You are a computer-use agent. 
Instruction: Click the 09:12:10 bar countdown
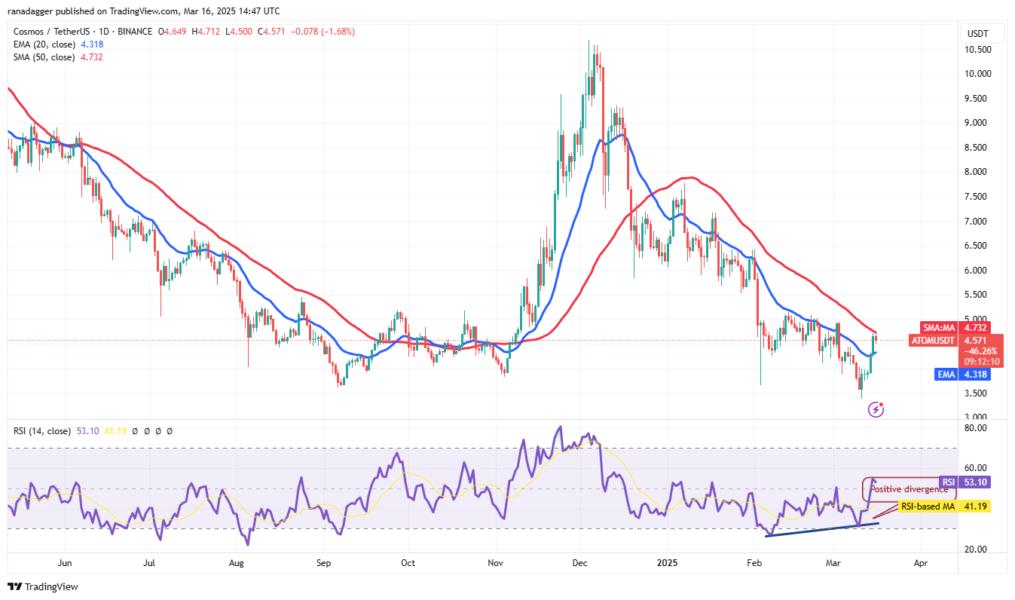(981, 362)
